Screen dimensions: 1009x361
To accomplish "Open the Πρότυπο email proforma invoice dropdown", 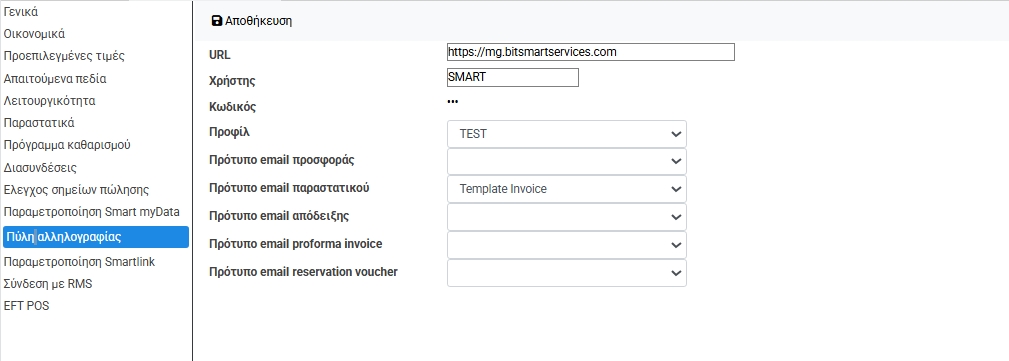I will click(x=567, y=245).
